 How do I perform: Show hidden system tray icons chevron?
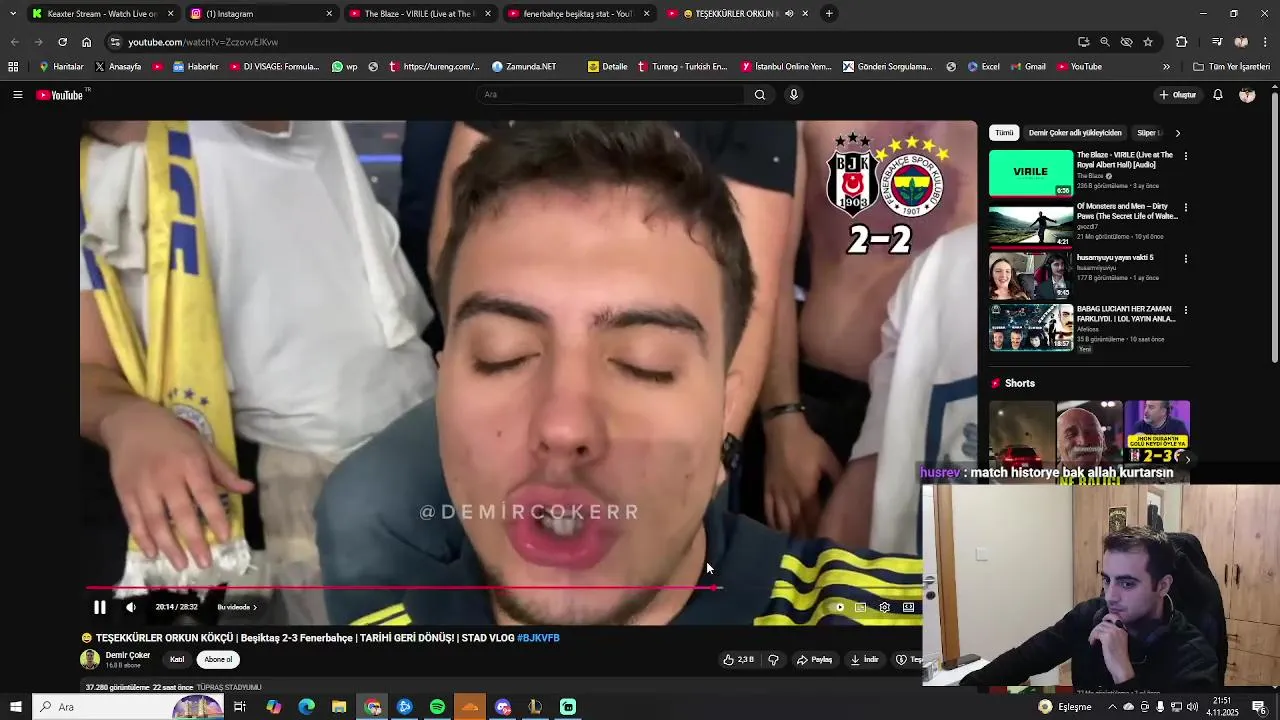coord(1112,707)
